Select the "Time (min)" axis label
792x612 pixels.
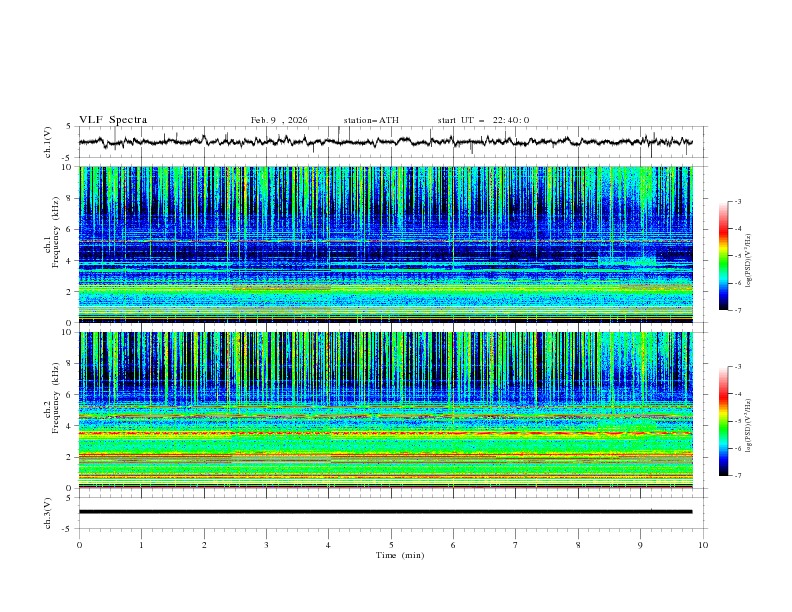[x=400, y=555]
